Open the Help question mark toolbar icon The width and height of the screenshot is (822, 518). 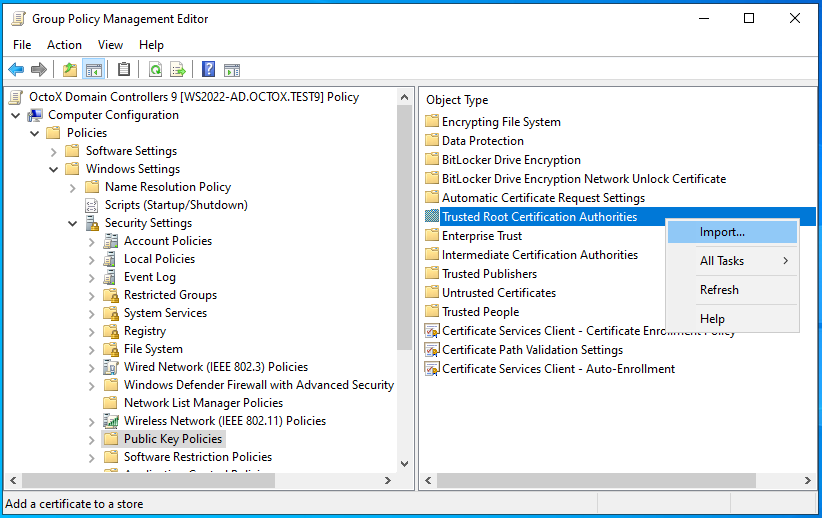click(x=209, y=69)
